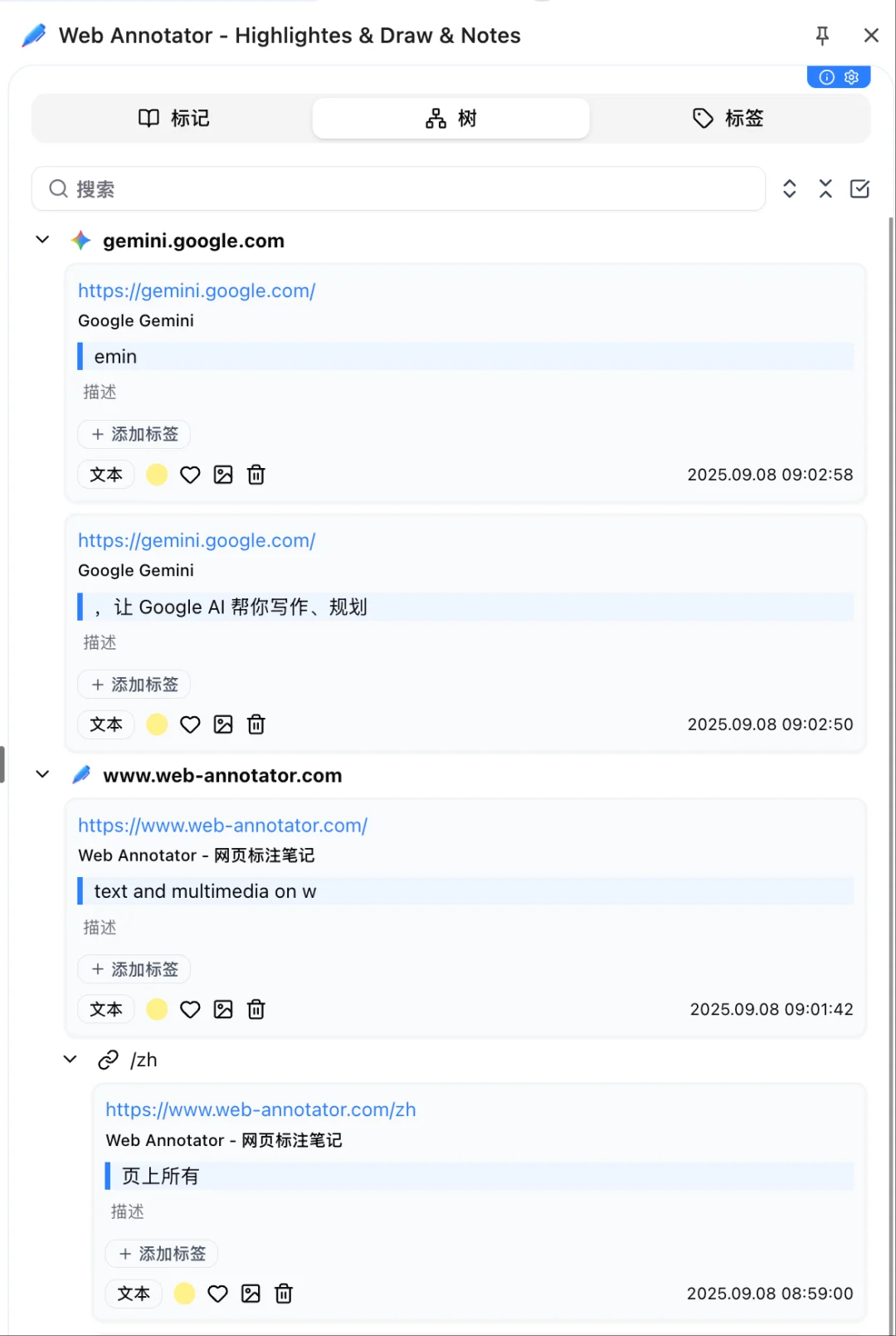896x1336 pixels.
Task: Focus the 搜索 search field
Action: (x=398, y=189)
